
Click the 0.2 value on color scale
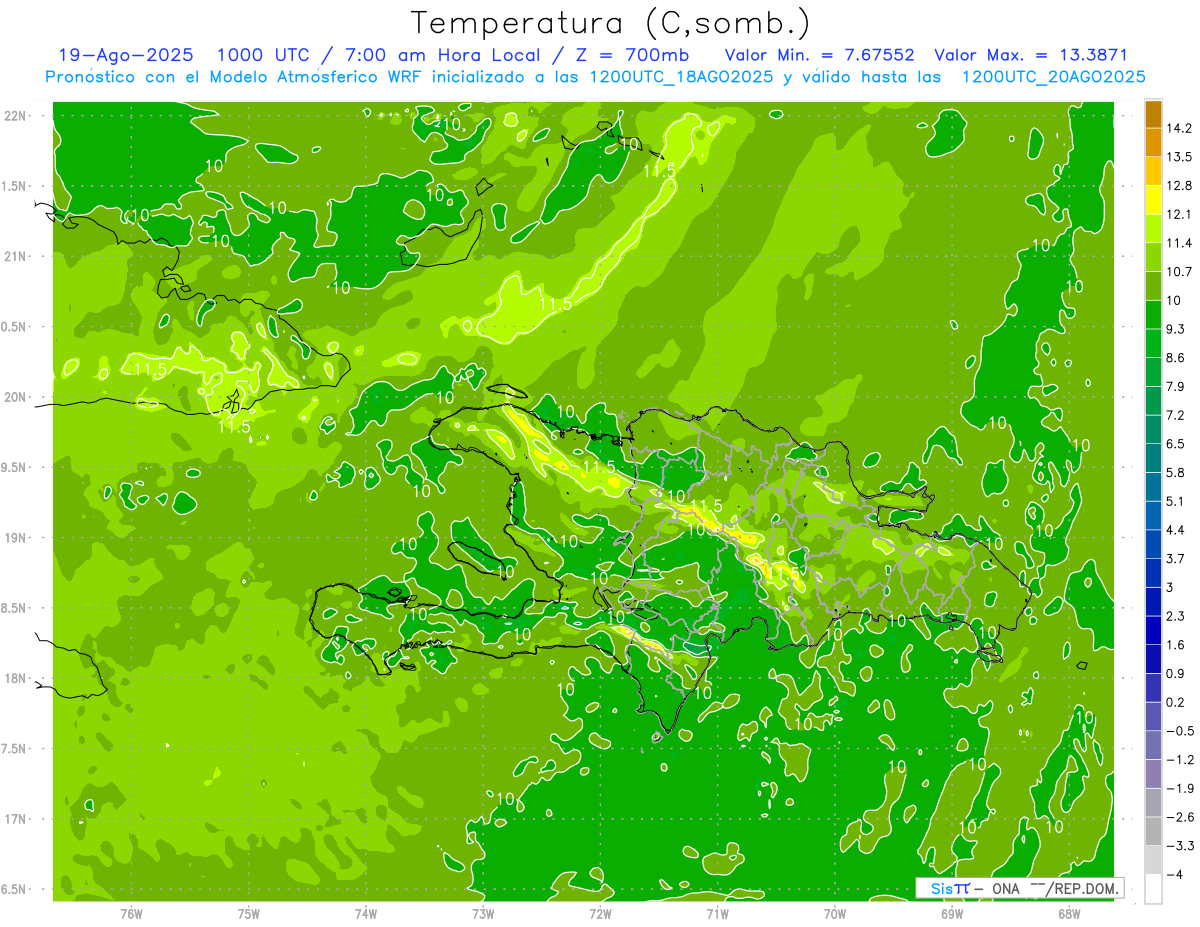[1176, 703]
